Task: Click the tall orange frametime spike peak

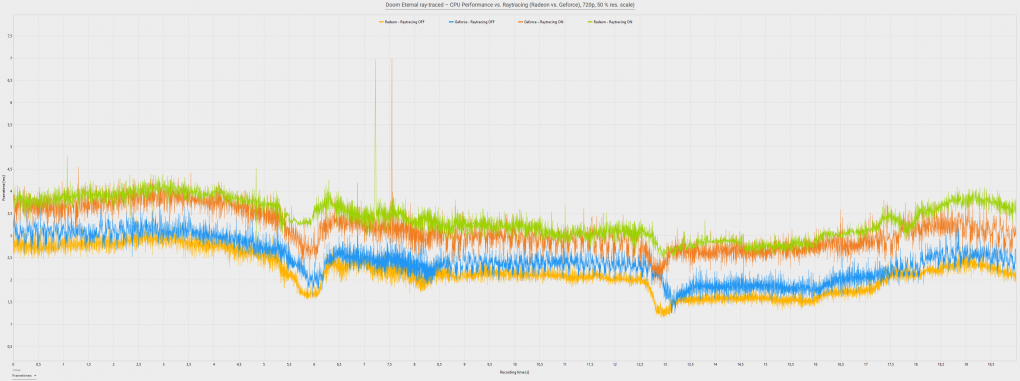Action: (392, 60)
